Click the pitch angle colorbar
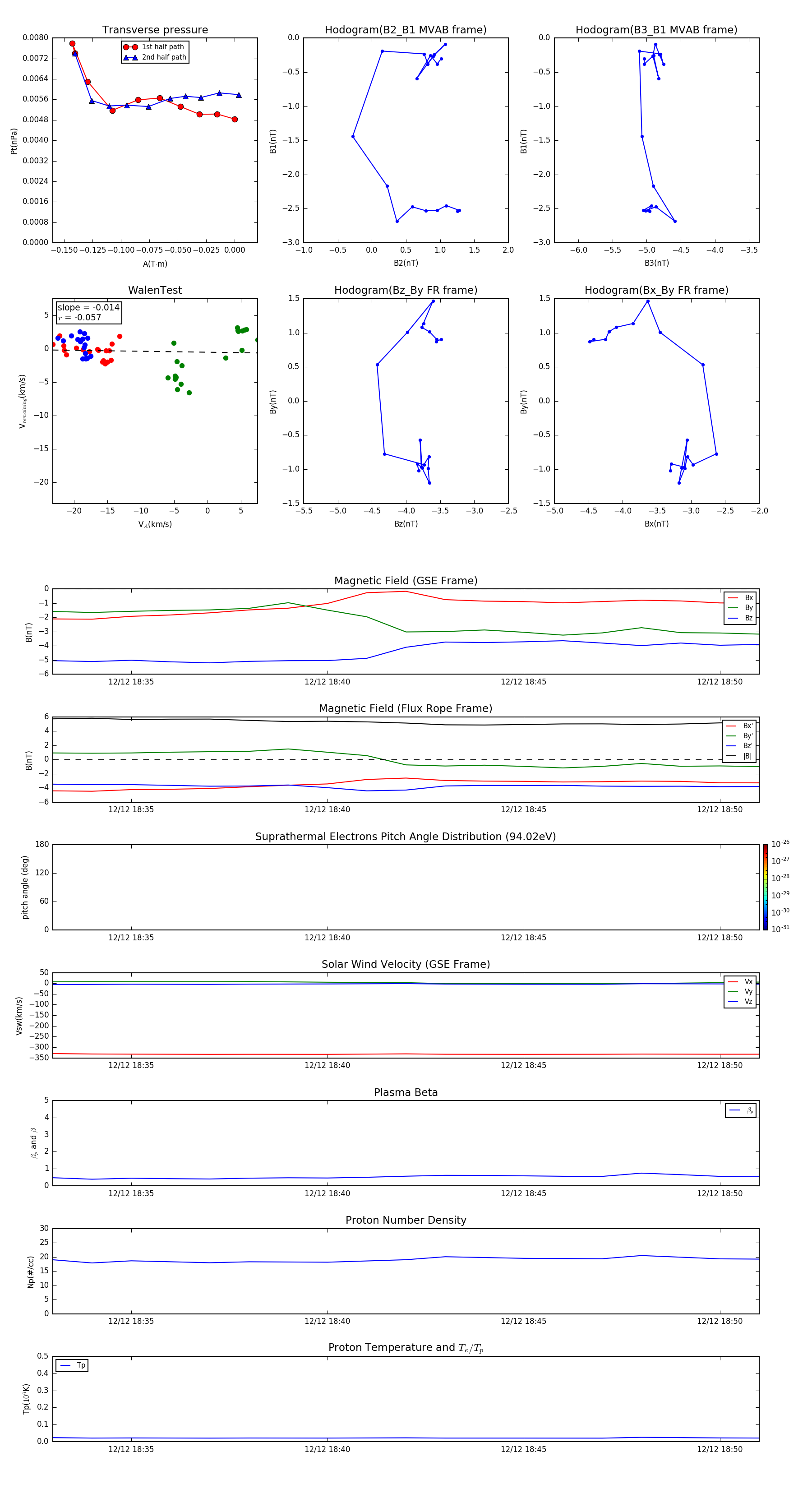Screen dimensions: 812x1489 765,887
